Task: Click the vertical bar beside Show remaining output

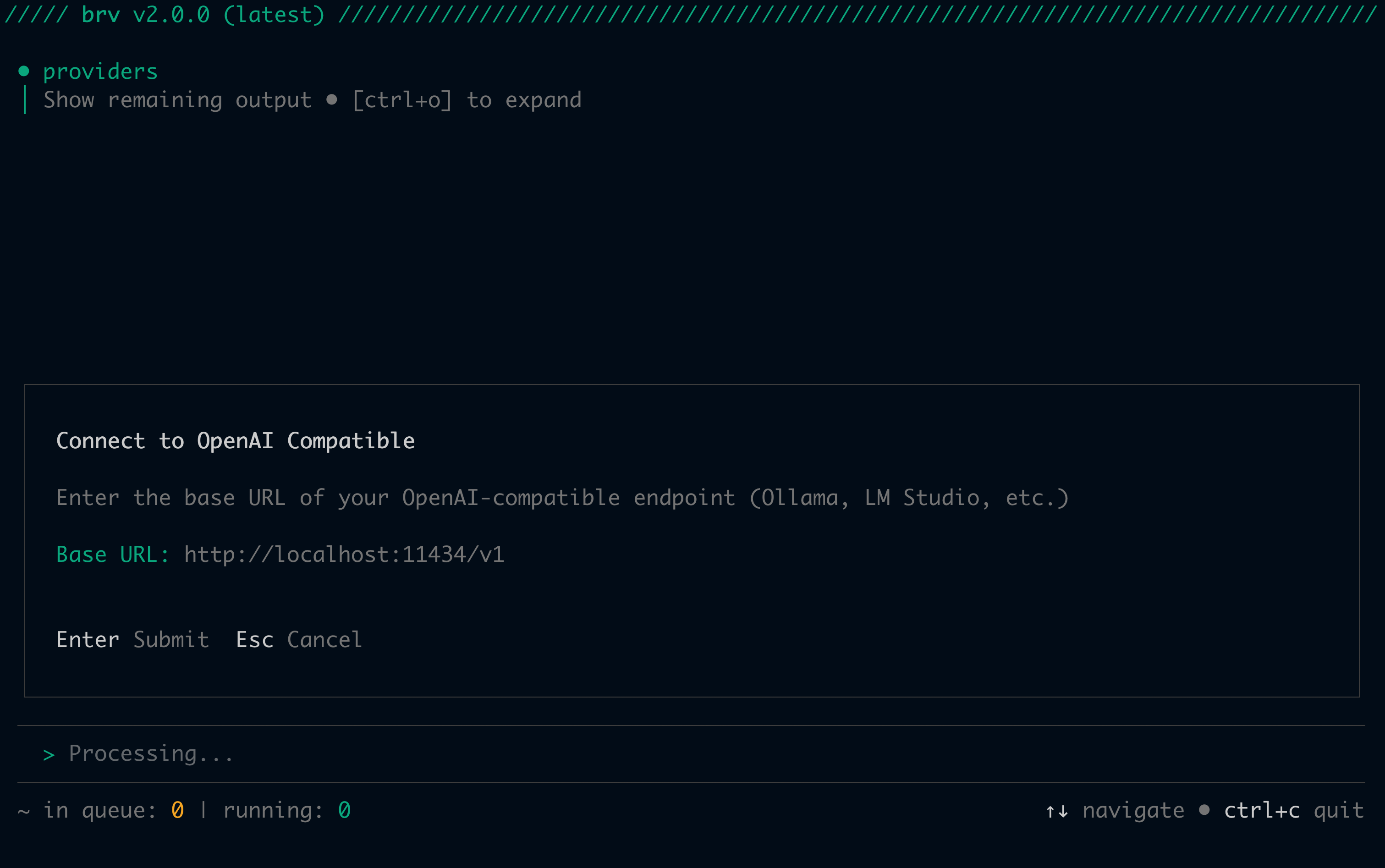Action: 26,99
